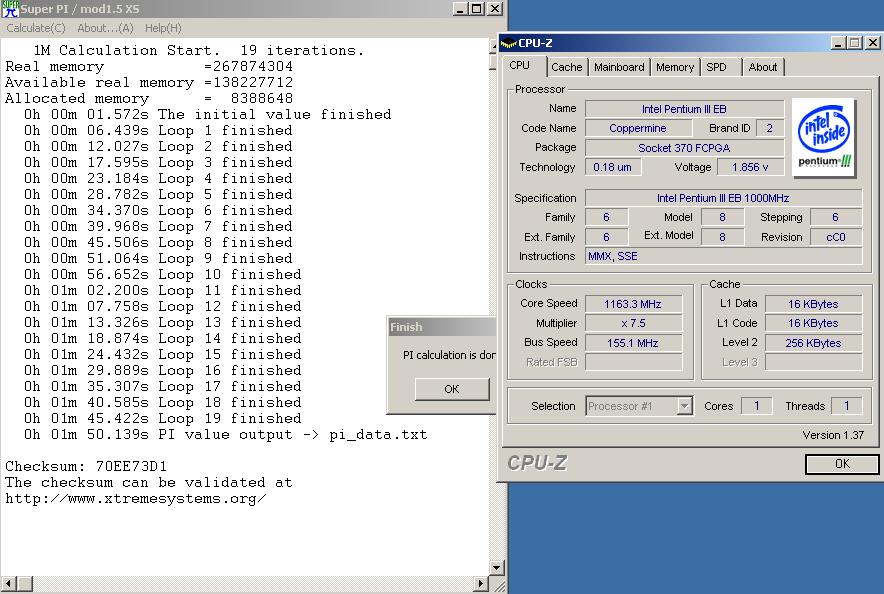Click the Brand ID value '2'
The width and height of the screenshot is (884, 594).
770,128
